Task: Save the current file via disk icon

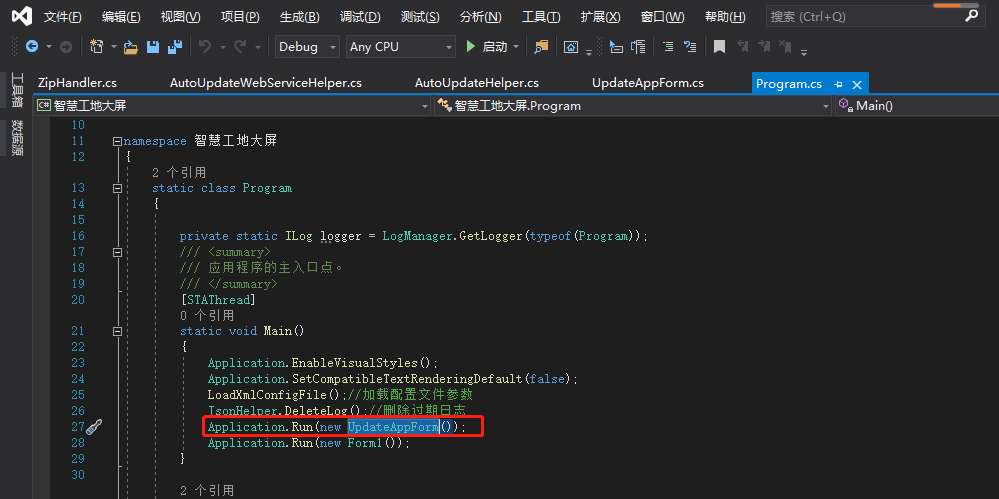Action: [x=153, y=47]
